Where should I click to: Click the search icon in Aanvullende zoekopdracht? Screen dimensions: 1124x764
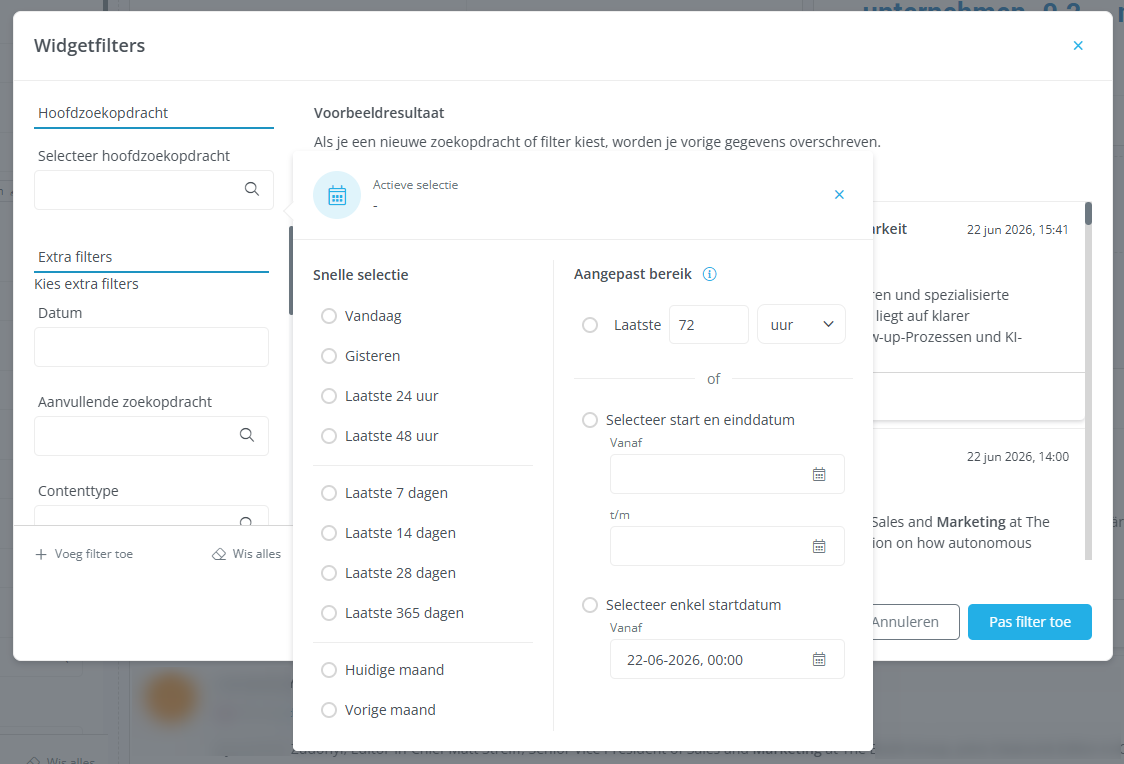tap(247, 435)
